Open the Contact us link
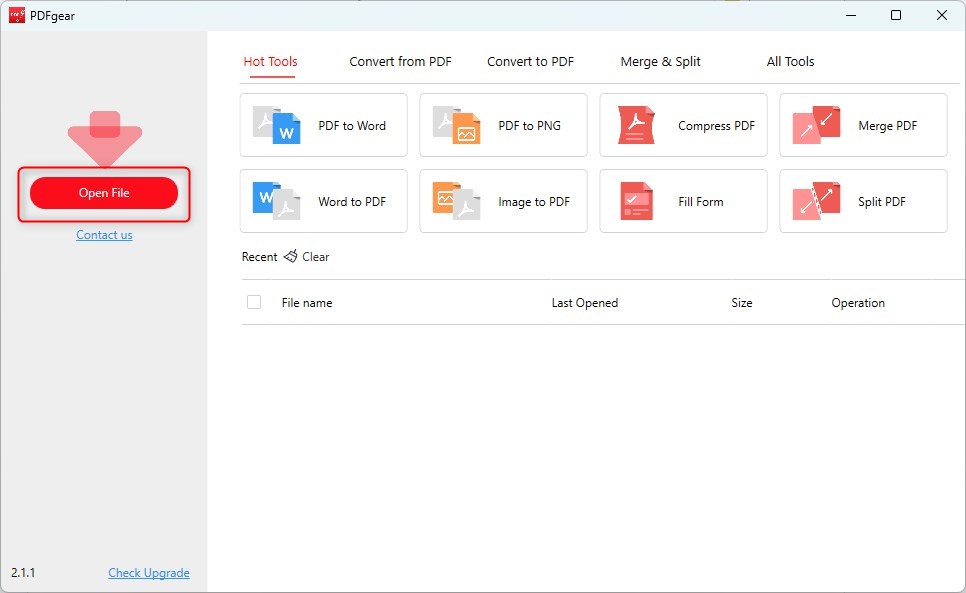The image size is (966, 593). 104,234
